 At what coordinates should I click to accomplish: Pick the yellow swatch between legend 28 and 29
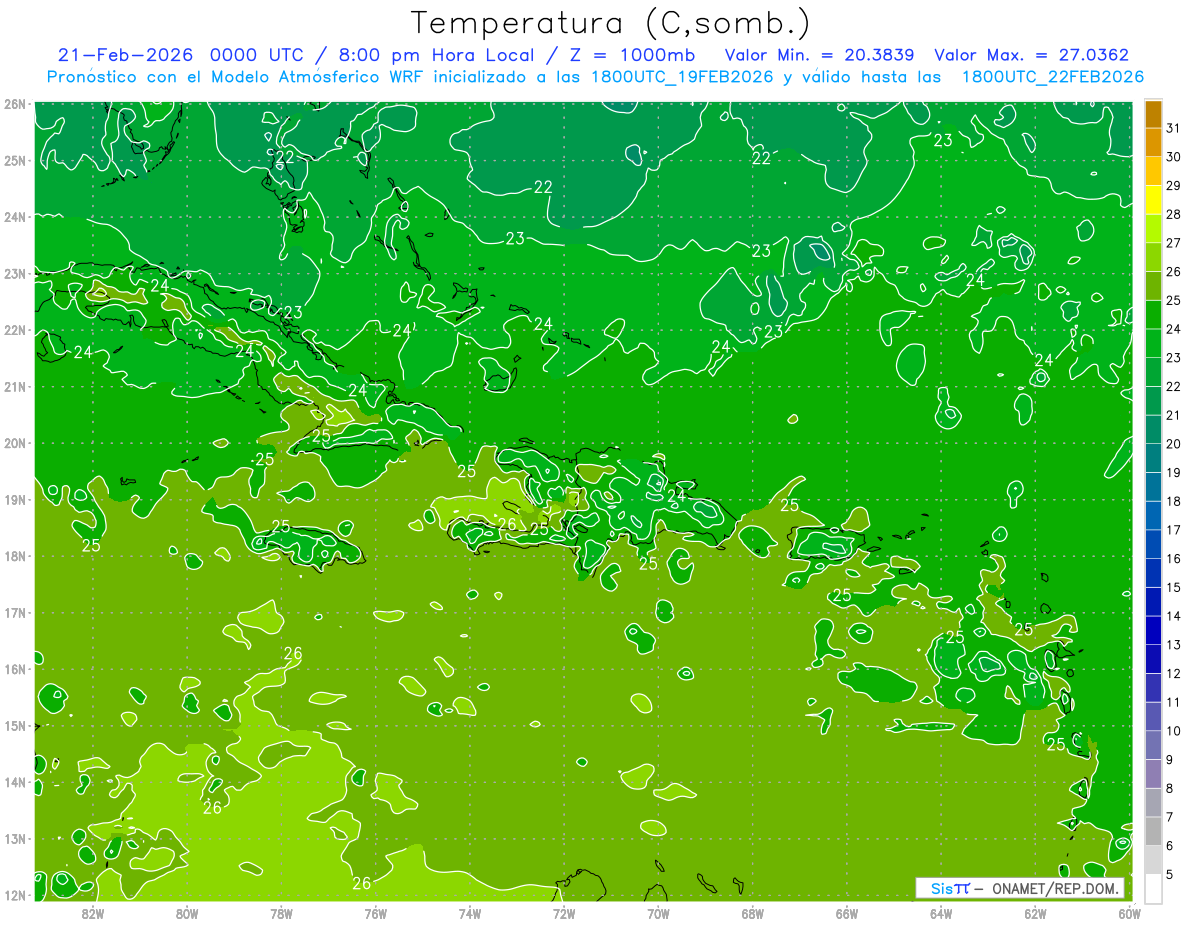click(1153, 200)
